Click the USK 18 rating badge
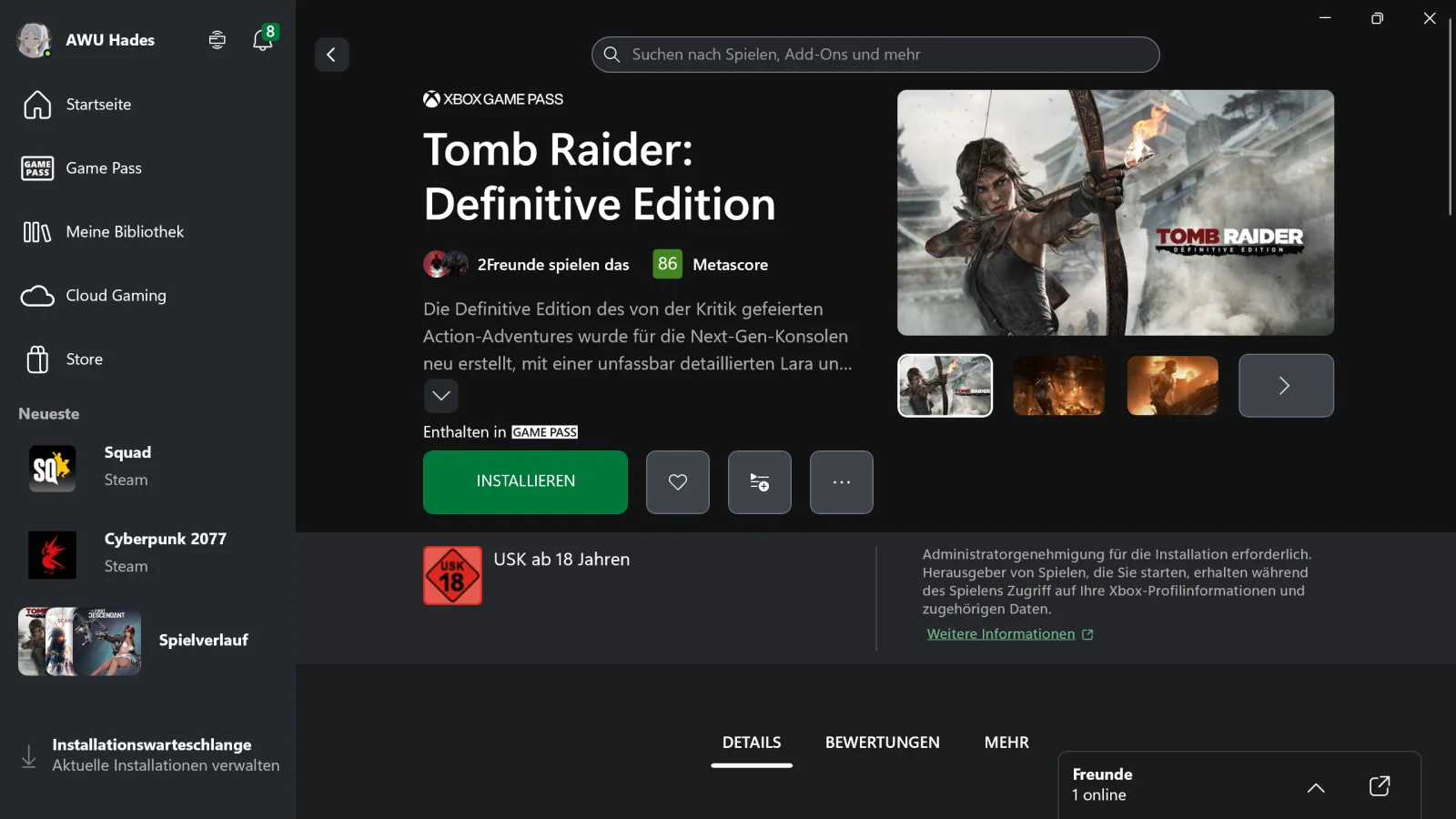This screenshot has height=819, width=1456. click(452, 576)
